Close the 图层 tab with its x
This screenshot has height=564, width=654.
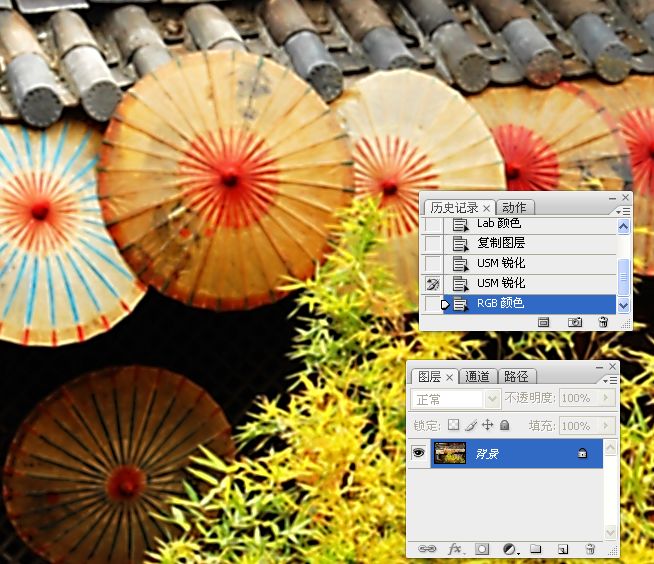pos(449,378)
